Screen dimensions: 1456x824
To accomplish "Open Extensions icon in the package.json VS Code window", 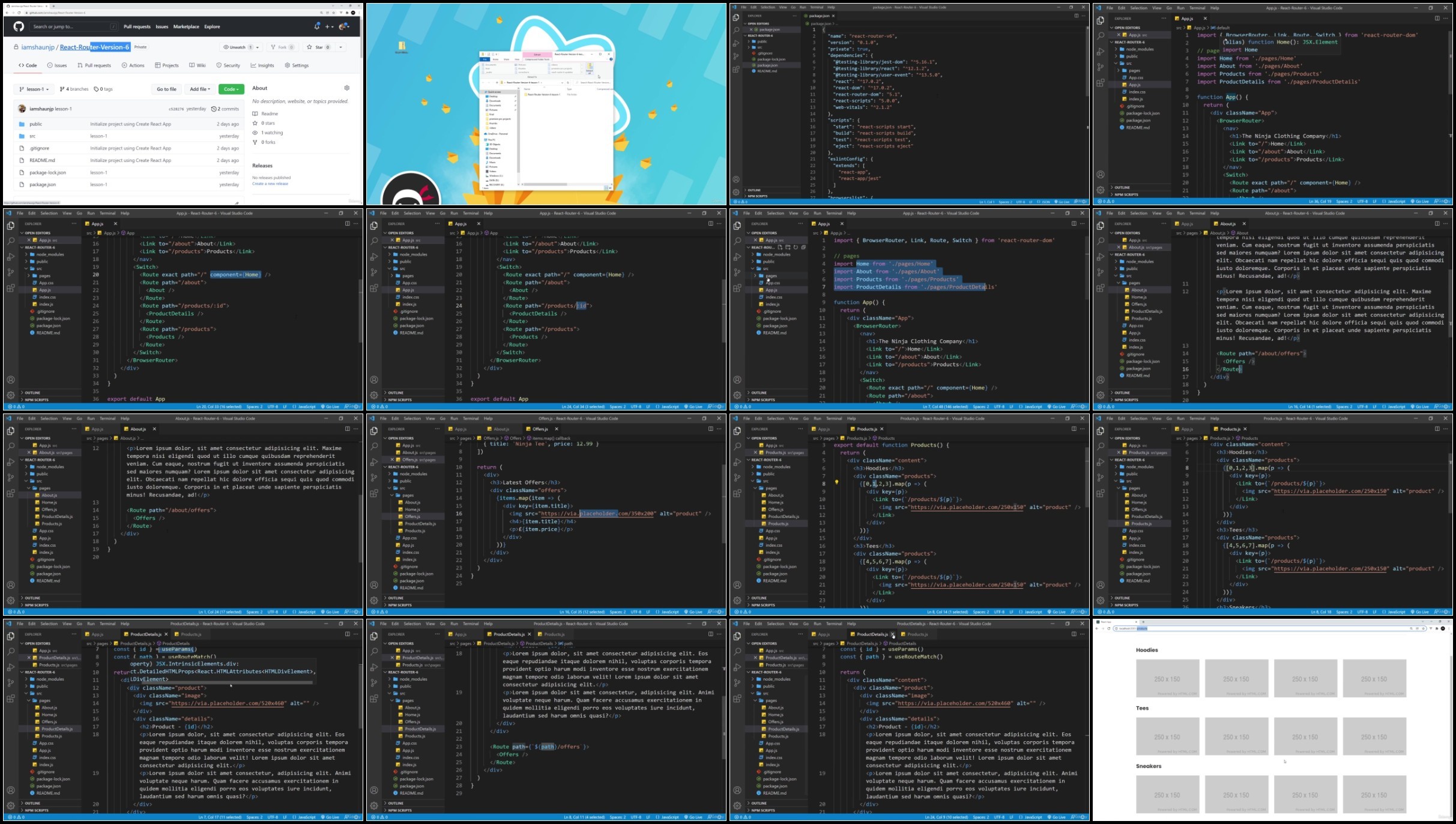I will (x=736, y=70).
